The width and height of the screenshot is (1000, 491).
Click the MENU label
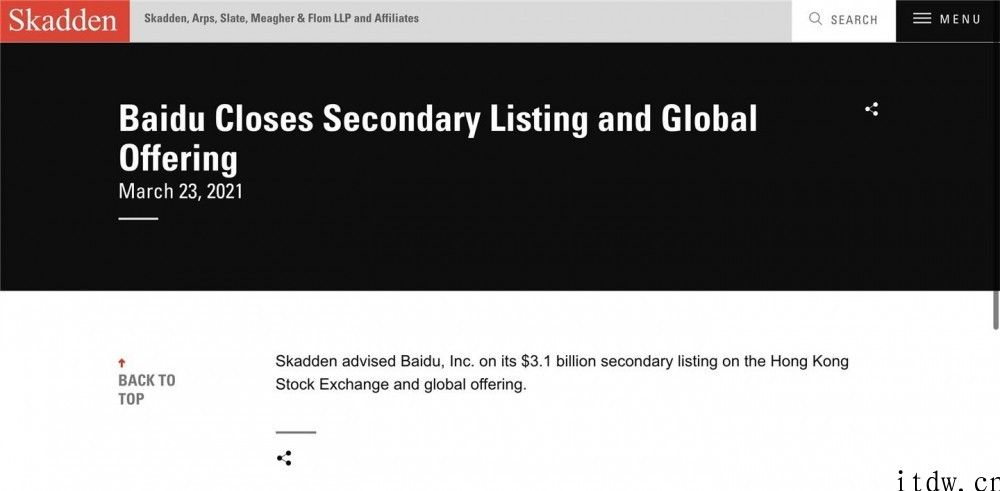pyautogui.click(x=960, y=19)
